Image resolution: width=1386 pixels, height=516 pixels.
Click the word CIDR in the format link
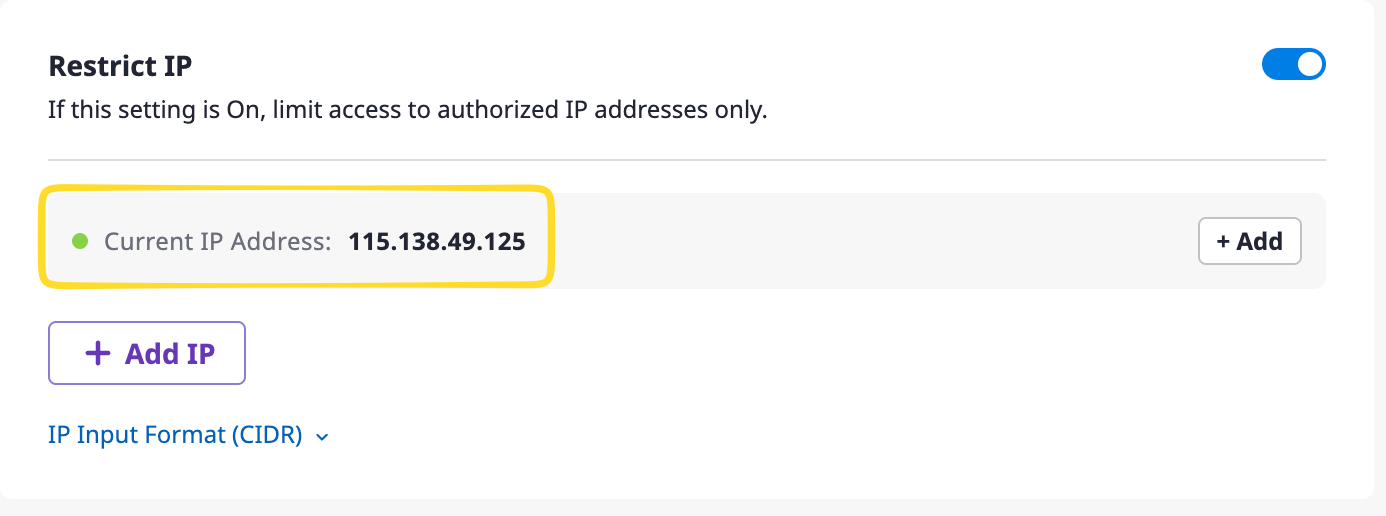(270, 436)
